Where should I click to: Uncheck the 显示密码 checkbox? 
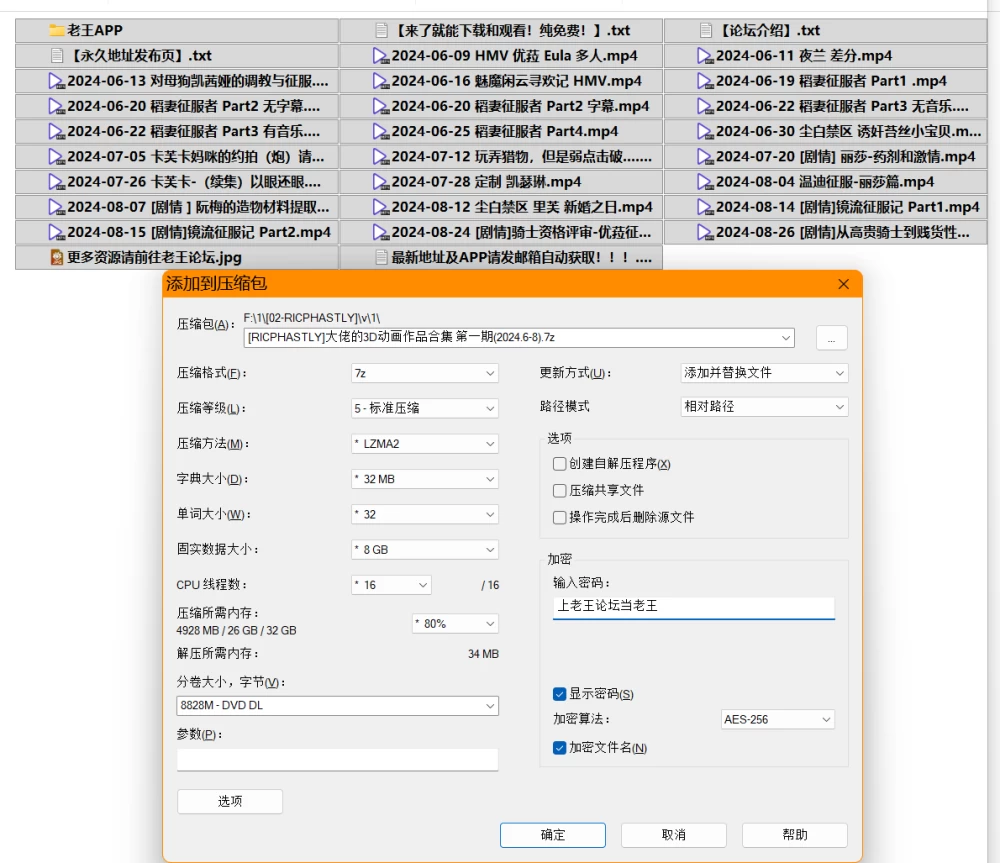559,694
